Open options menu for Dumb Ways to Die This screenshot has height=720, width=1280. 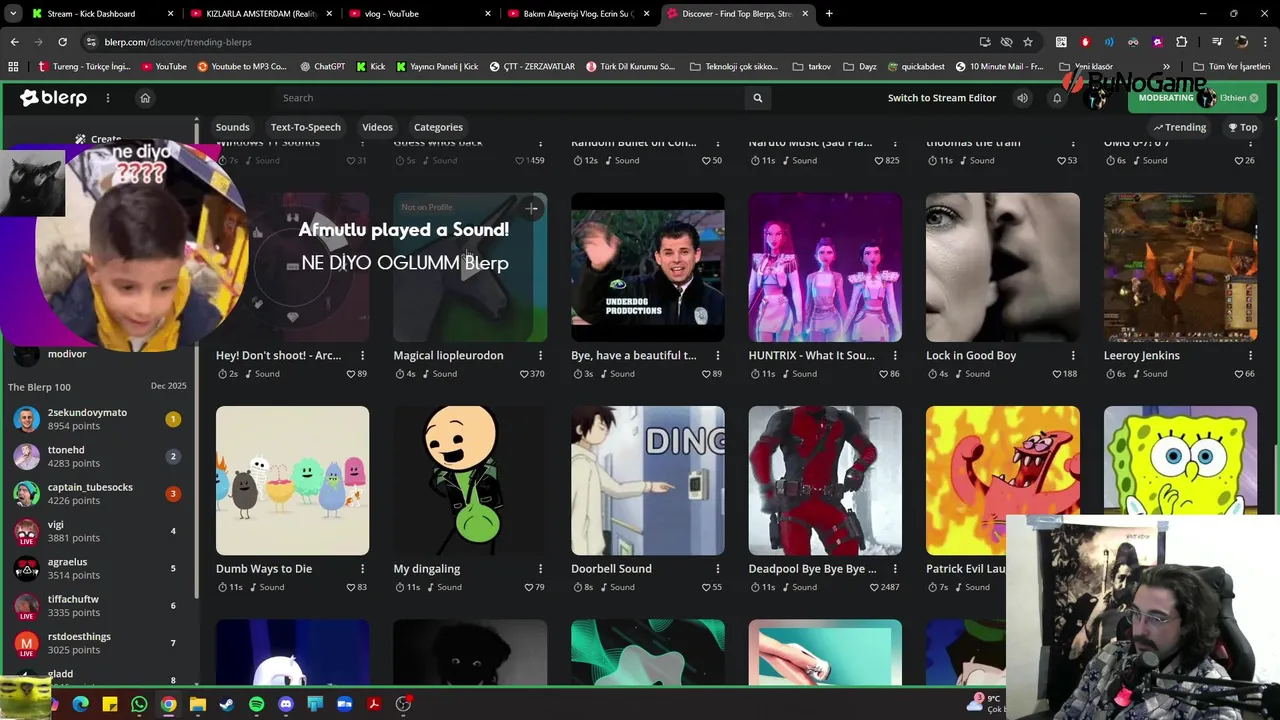click(x=362, y=569)
